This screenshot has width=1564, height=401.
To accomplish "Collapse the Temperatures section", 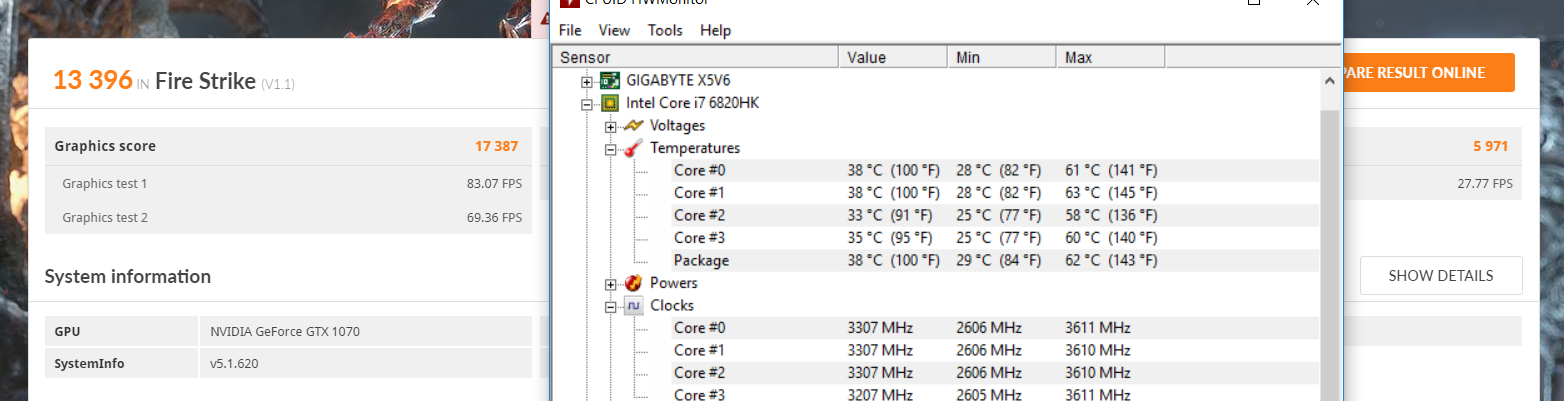I will point(611,149).
